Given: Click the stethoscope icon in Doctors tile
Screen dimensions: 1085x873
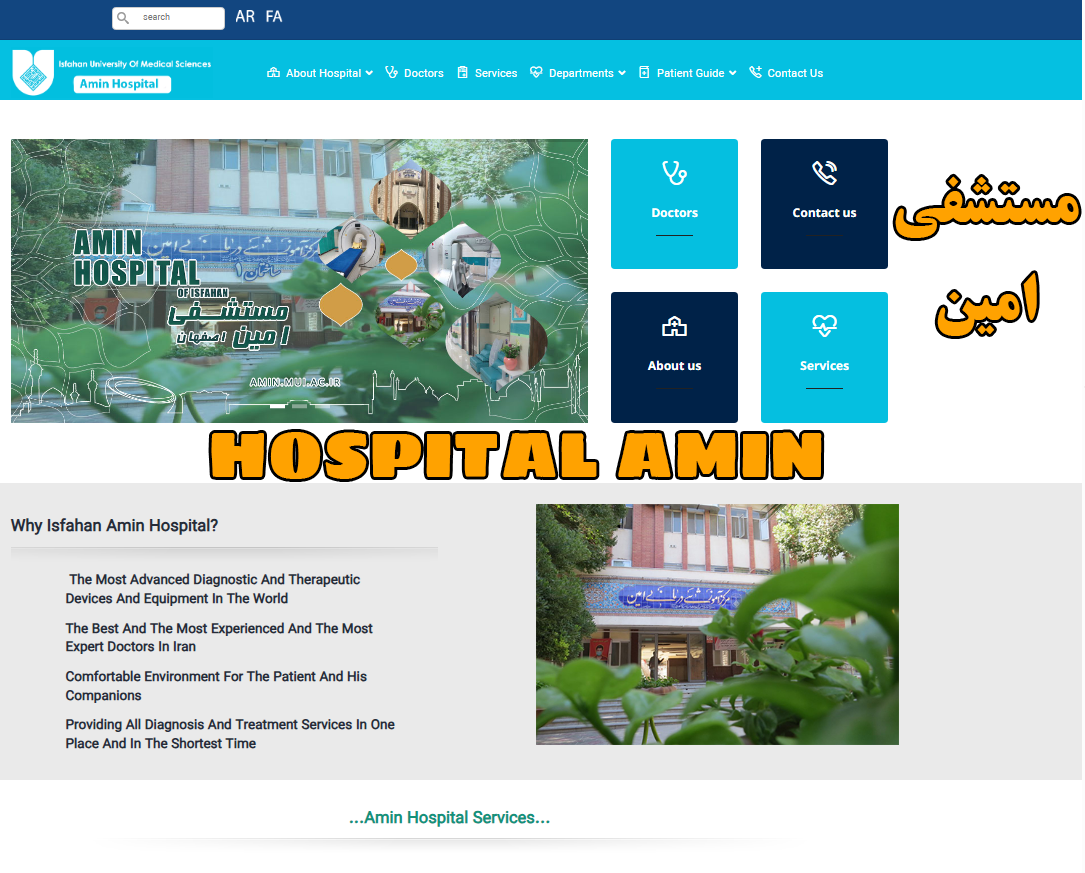Looking at the screenshot, I should (x=675, y=173).
